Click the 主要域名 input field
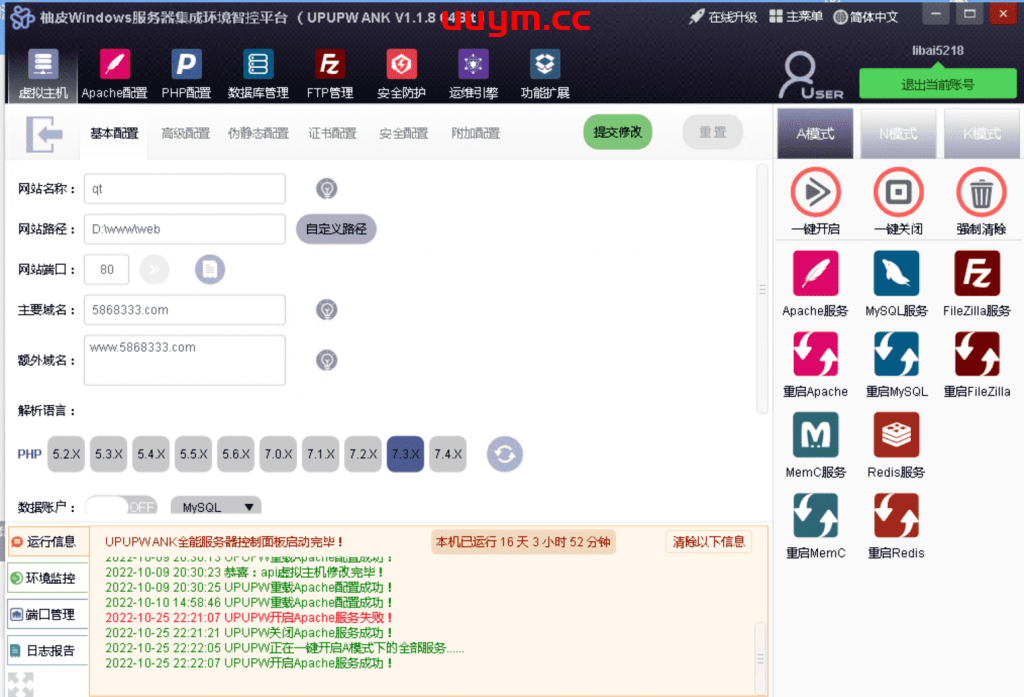The width and height of the screenshot is (1024, 697). pyautogui.click(x=185, y=310)
